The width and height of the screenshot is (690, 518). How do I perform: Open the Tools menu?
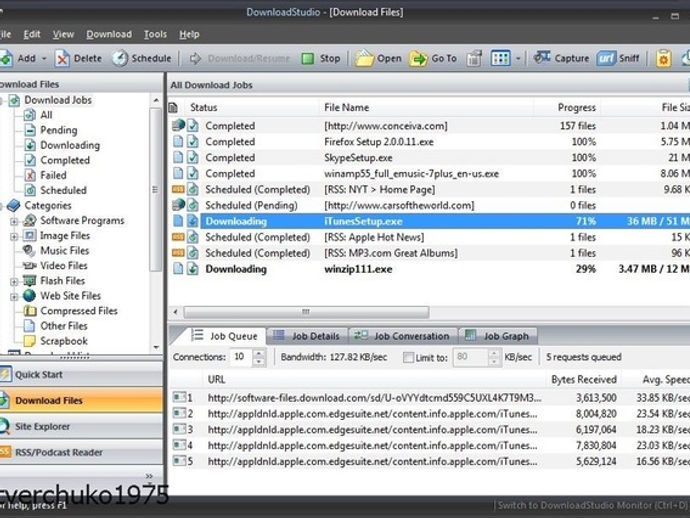point(155,34)
